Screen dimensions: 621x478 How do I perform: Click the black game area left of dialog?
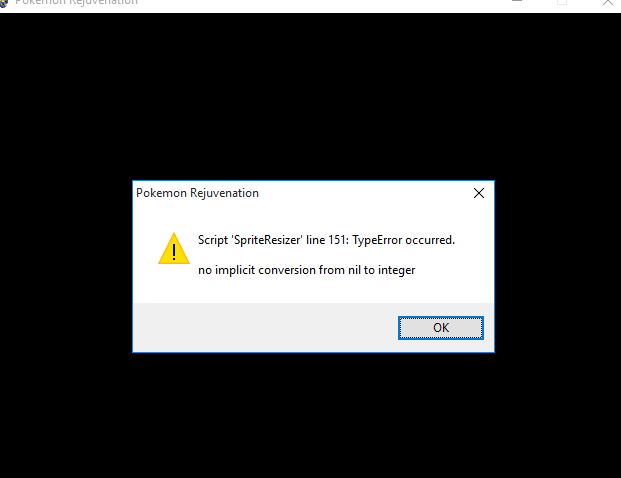[x=66, y=266]
